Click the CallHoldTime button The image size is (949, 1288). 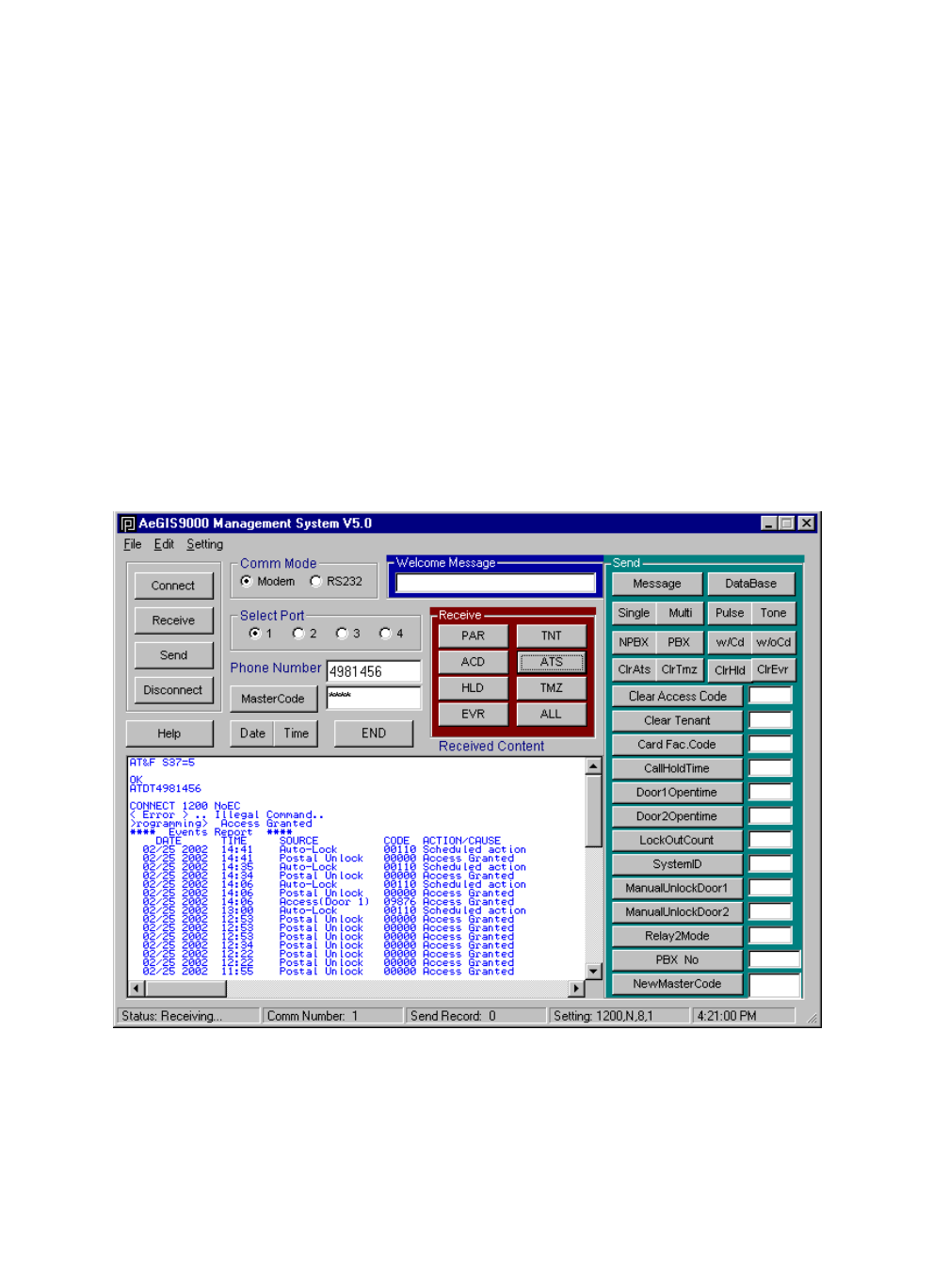(x=678, y=768)
